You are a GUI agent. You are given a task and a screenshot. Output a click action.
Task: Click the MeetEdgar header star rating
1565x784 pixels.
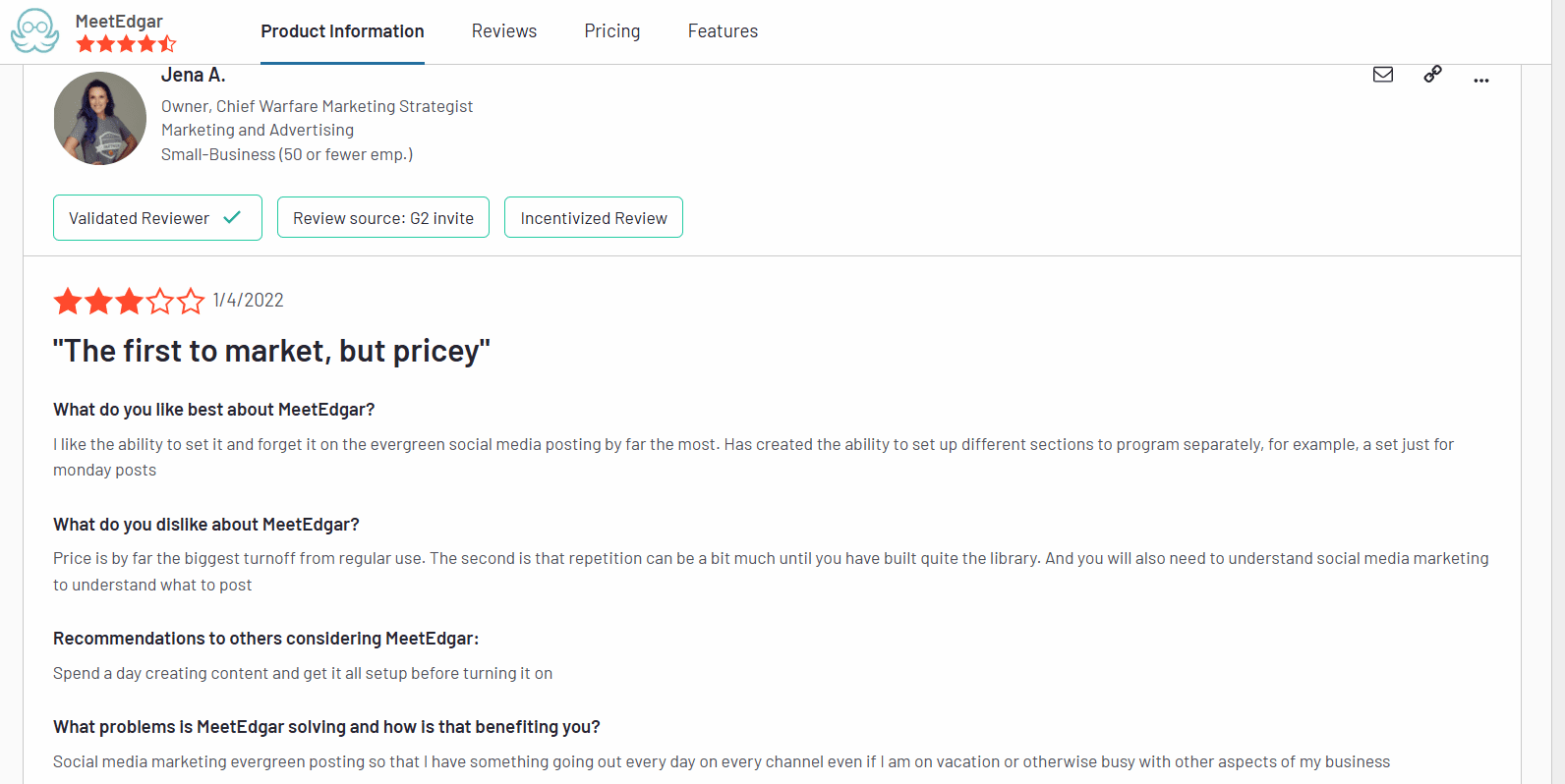point(126,44)
